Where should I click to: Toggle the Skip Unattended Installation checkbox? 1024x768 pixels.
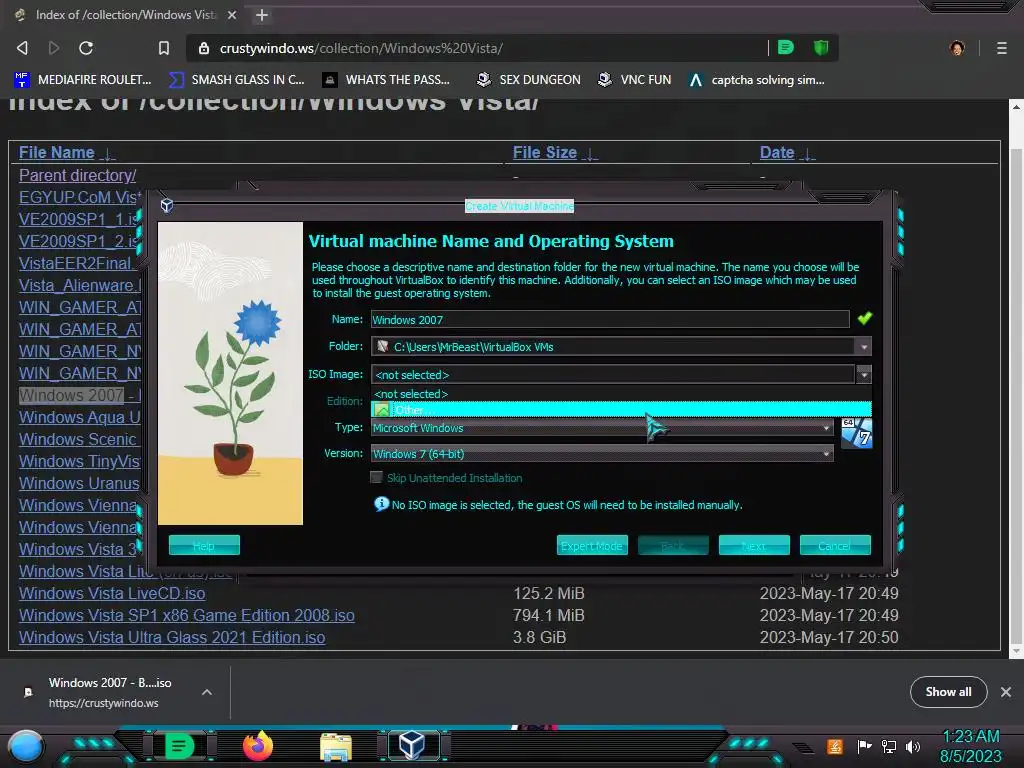(x=376, y=477)
